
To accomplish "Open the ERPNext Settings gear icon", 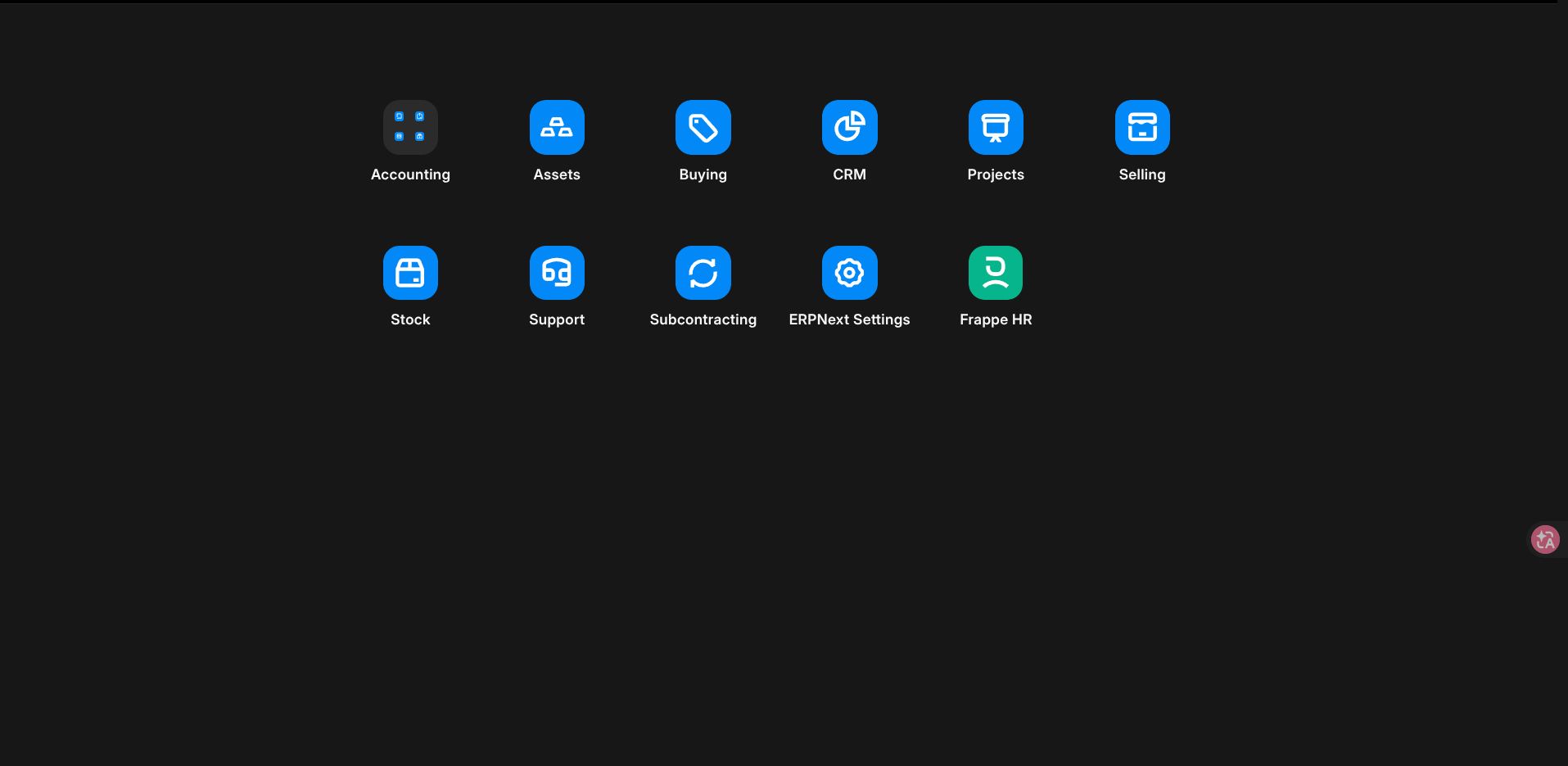I will 849,273.
